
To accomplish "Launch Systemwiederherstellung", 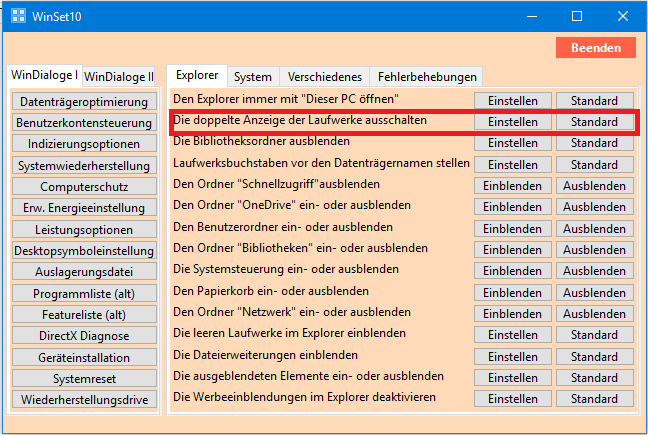I will 84,166.
